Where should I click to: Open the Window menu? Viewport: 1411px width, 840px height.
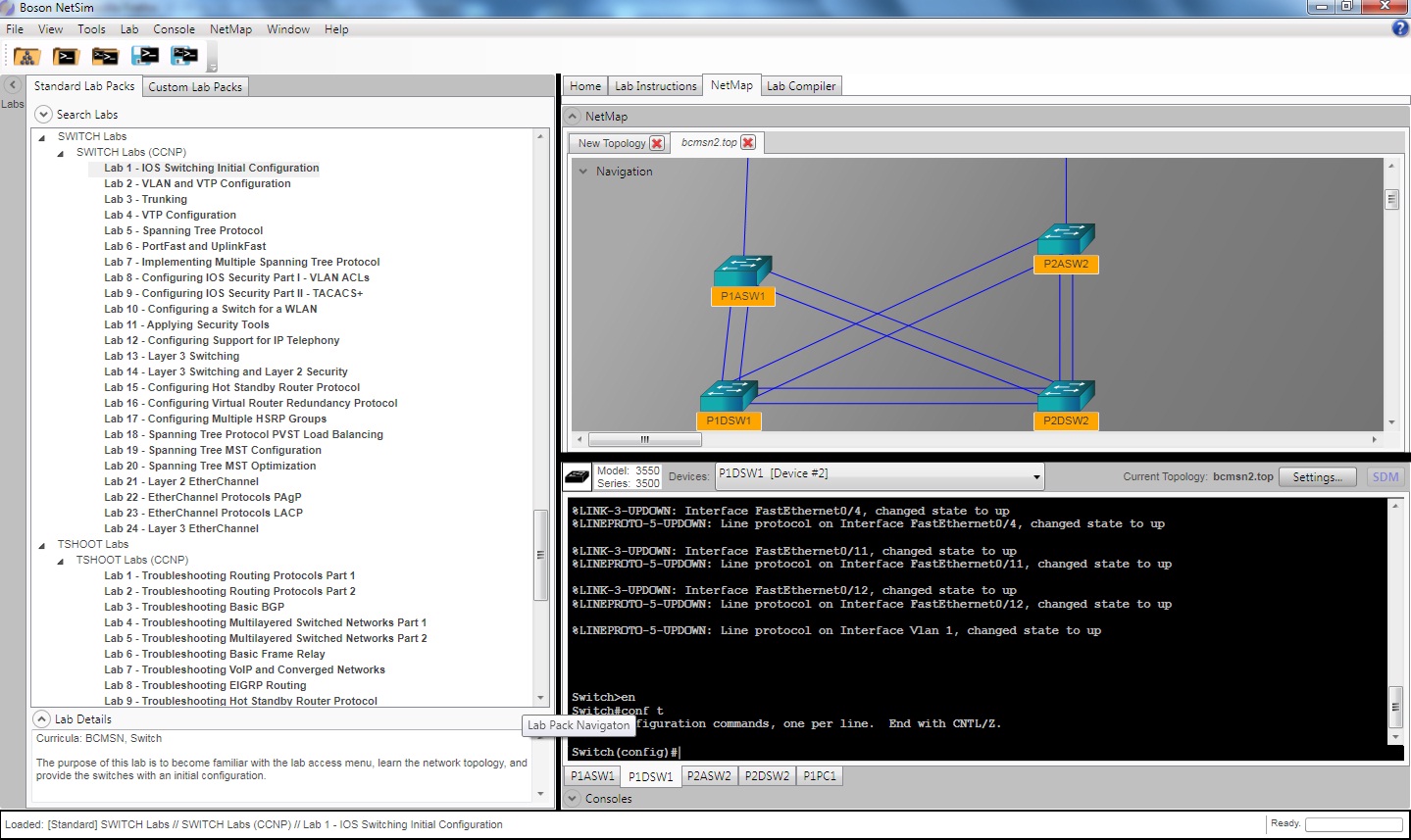(x=288, y=29)
